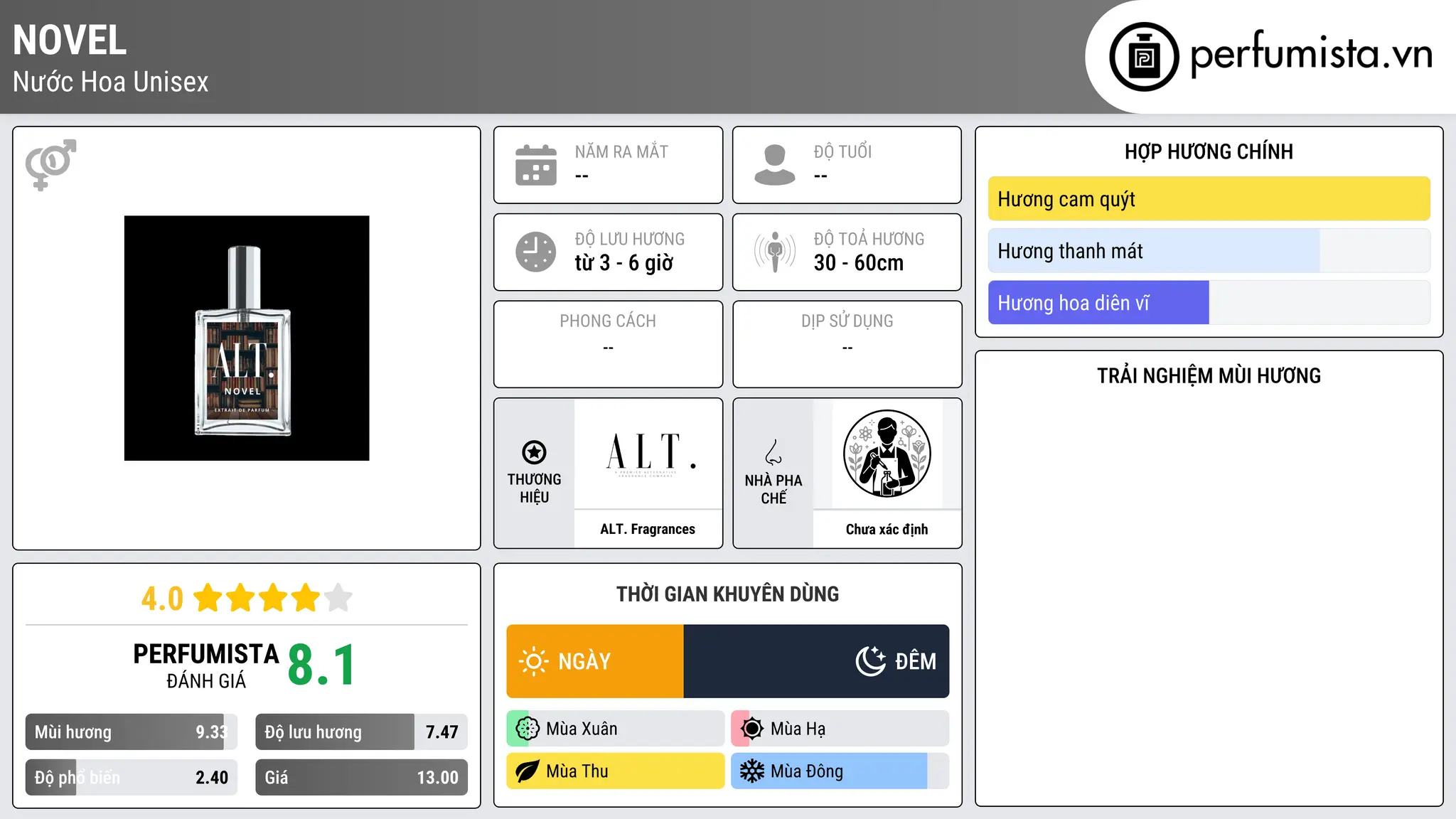Click the sun icon for Mùa Hạ
Screen dimensions: 1456x819
pyautogui.click(x=752, y=729)
